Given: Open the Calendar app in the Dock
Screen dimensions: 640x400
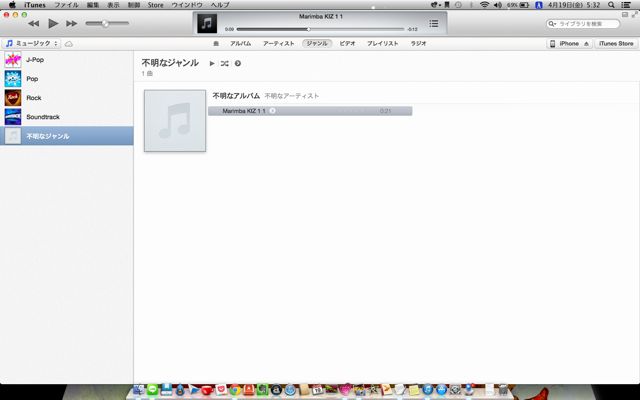Looking at the screenshot, I should (x=318, y=390).
